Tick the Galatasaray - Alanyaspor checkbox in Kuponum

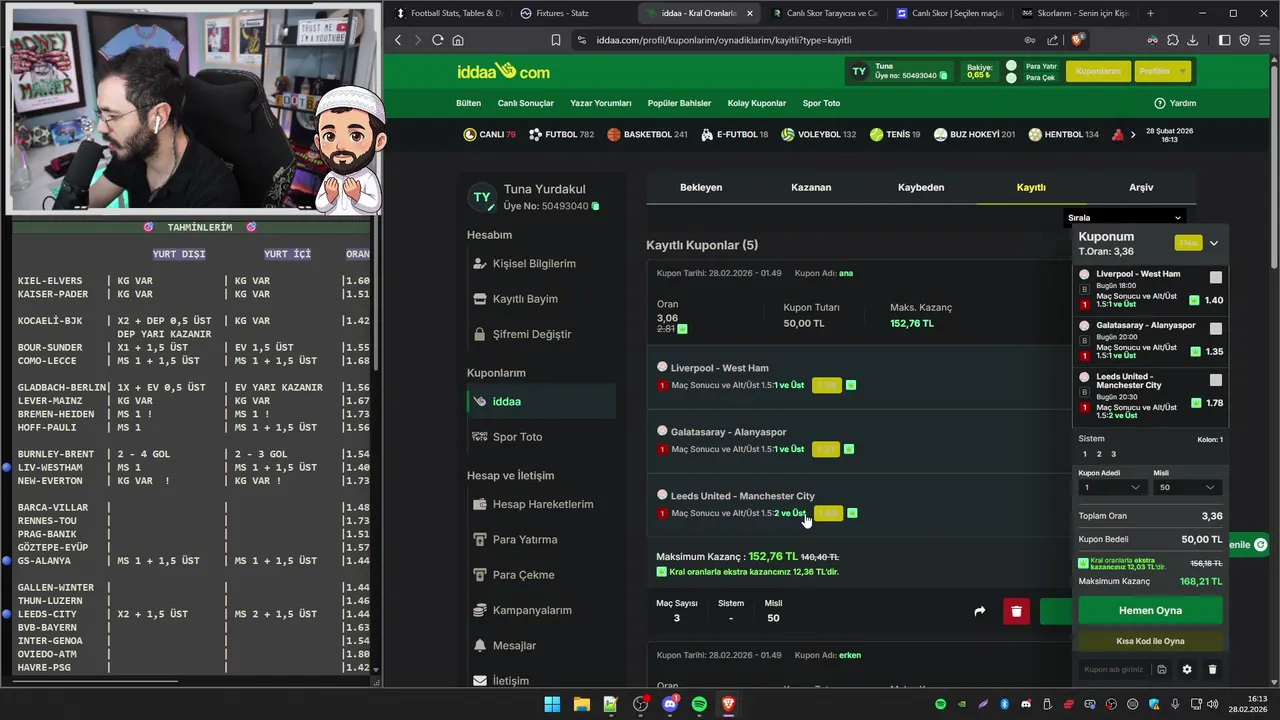pyautogui.click(x=1216, y=328)
